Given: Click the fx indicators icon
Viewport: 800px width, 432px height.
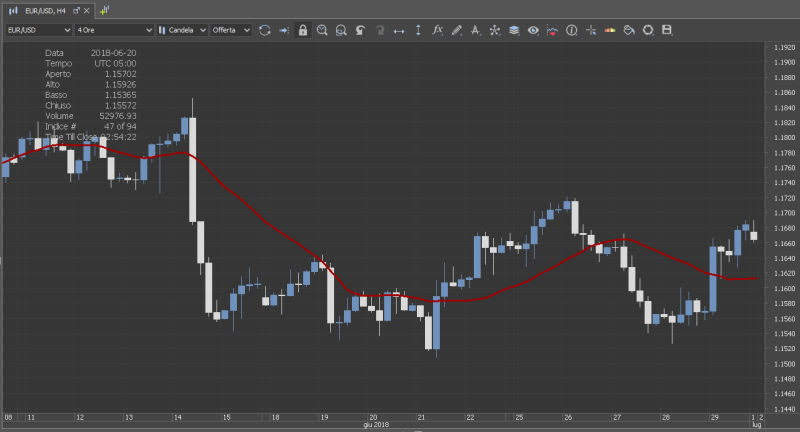Looking at the screenshot, I should click(x=437, y=30).
